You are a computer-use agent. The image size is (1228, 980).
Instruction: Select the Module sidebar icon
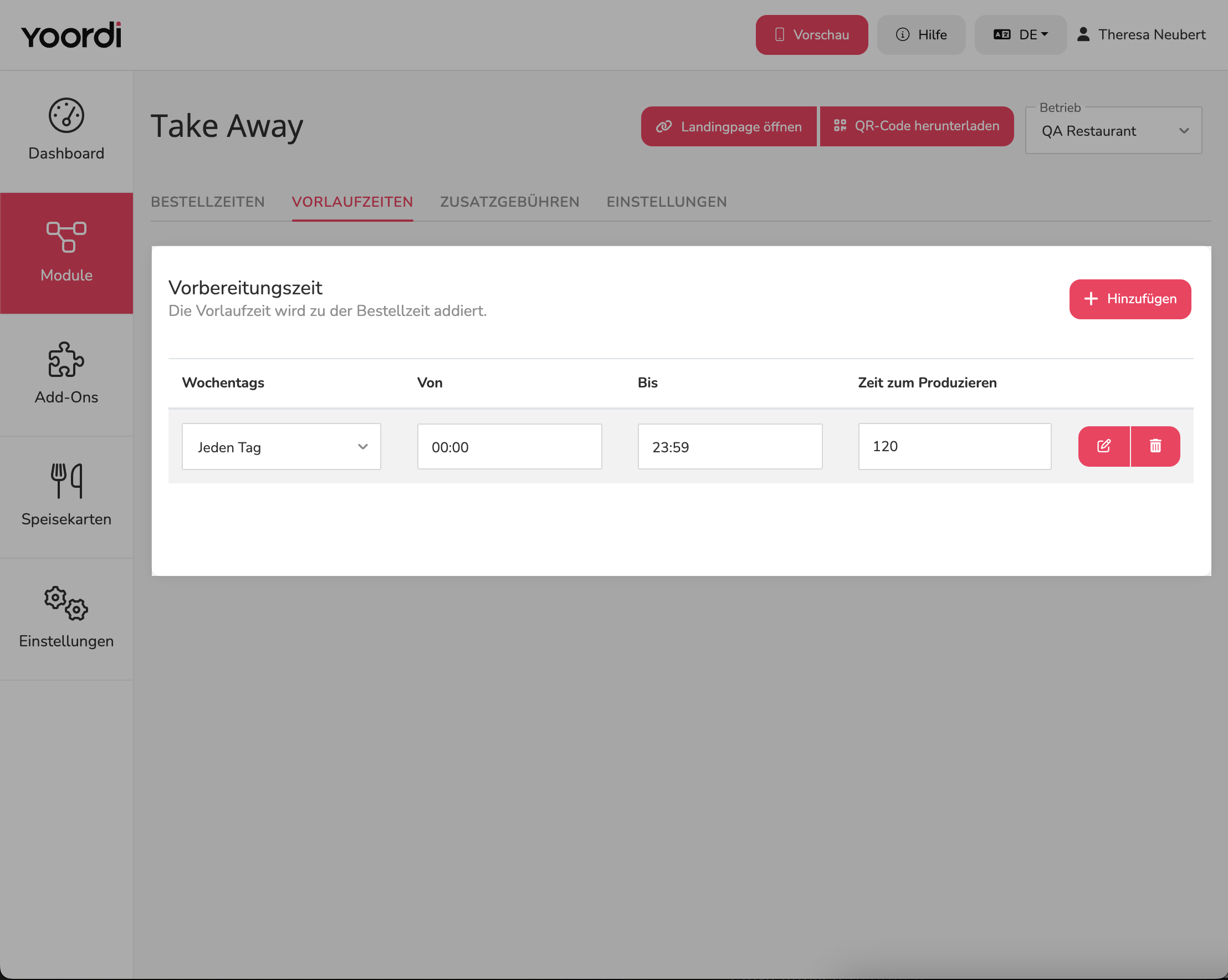point(66,237)
